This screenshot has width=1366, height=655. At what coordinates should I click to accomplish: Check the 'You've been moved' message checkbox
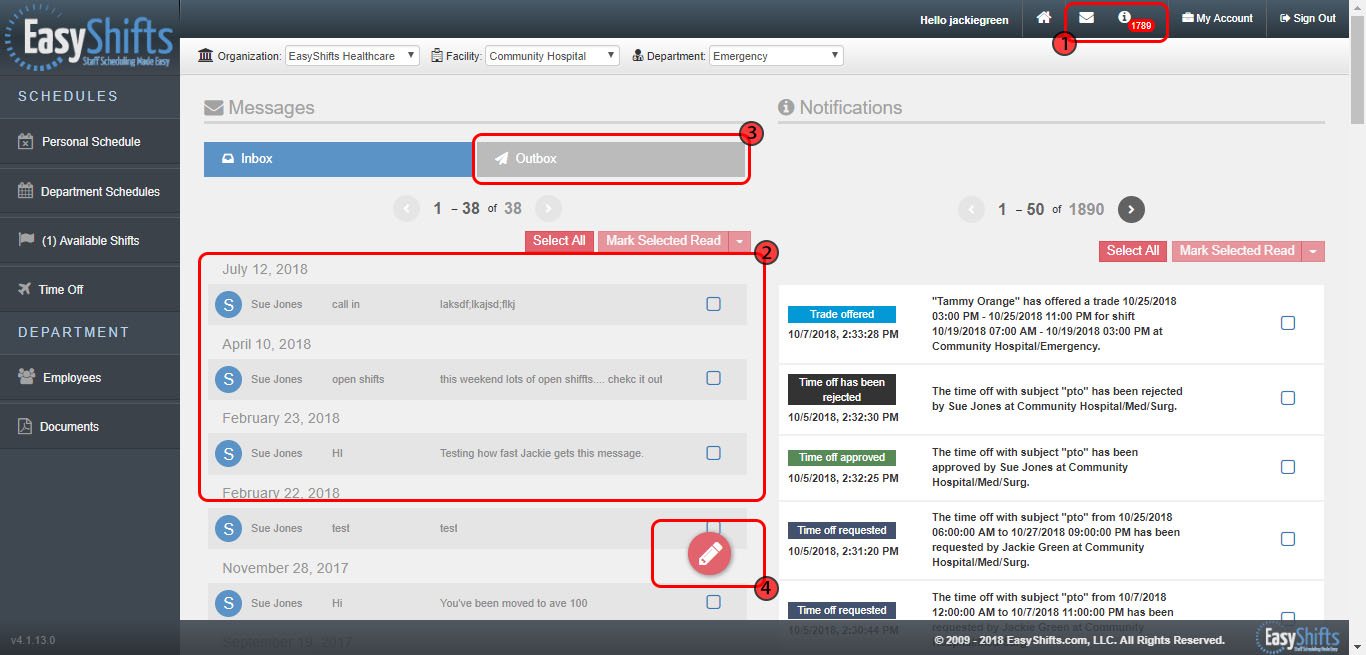713,602
